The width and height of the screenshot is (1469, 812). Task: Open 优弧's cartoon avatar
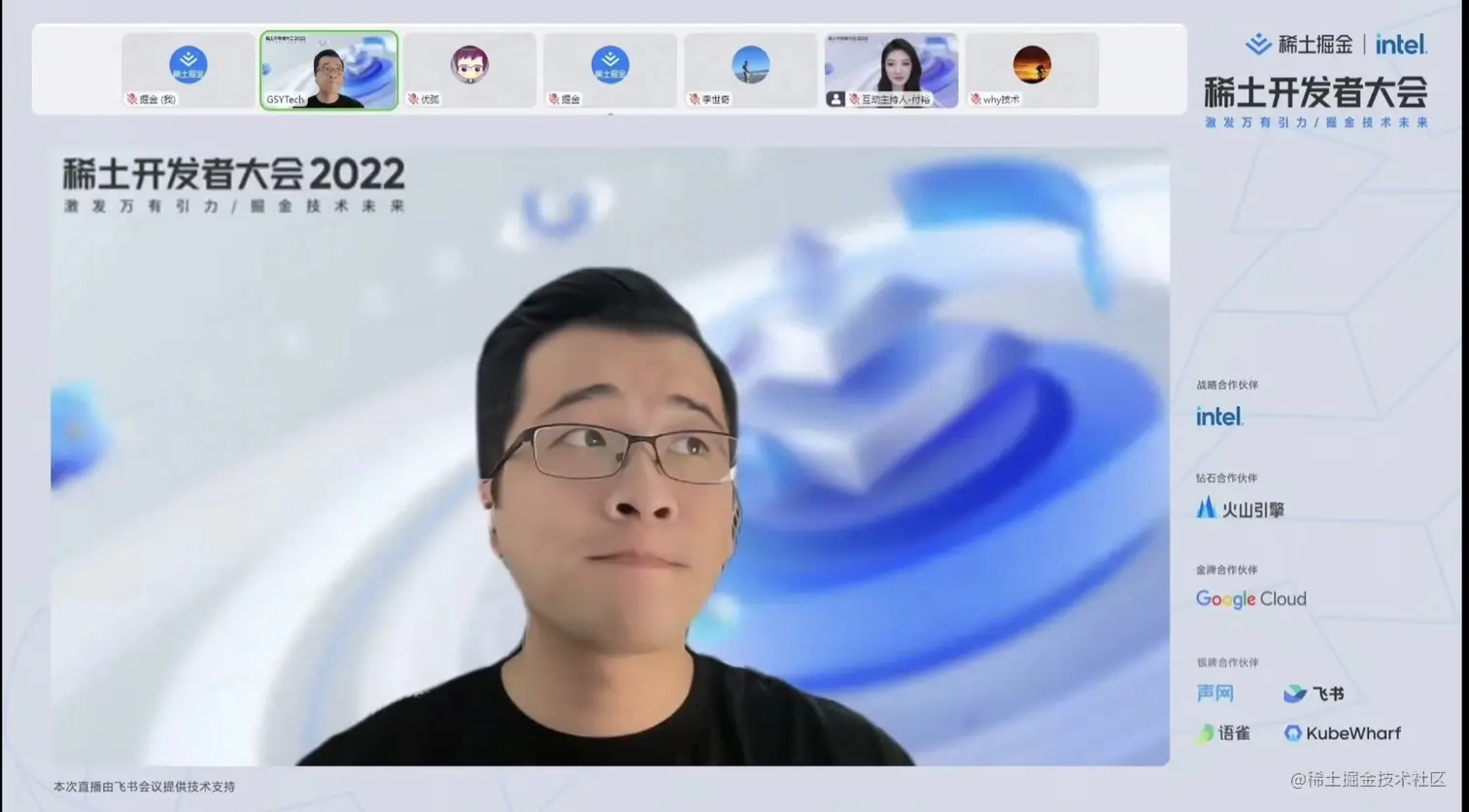pos(469,64)
